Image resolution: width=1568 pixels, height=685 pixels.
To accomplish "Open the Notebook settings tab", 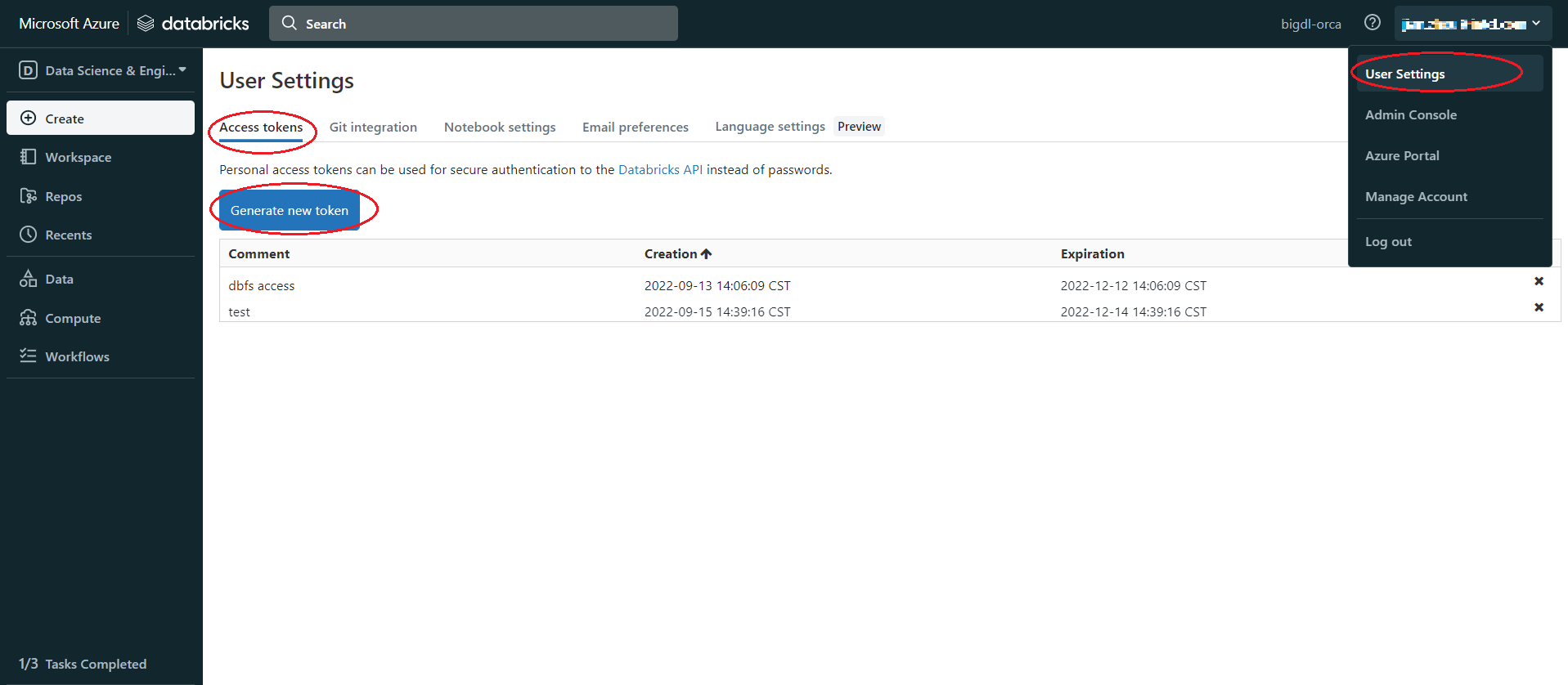I will coord(499,127).
